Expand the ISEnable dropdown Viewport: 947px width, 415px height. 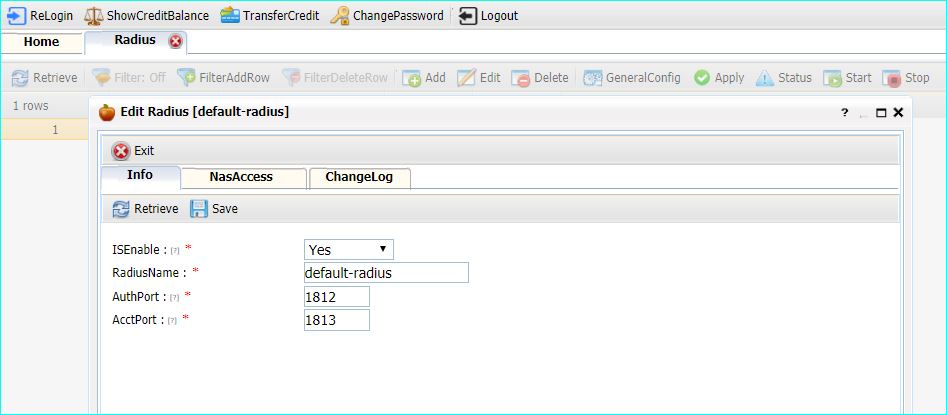(348, 249)
